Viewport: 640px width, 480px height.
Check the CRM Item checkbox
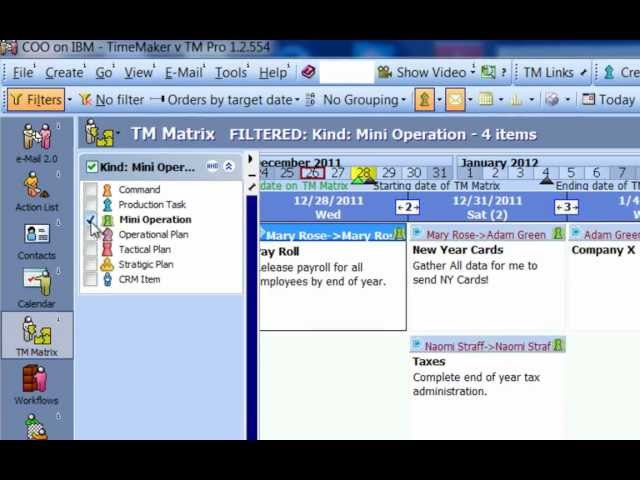click(x=90, y=279)
